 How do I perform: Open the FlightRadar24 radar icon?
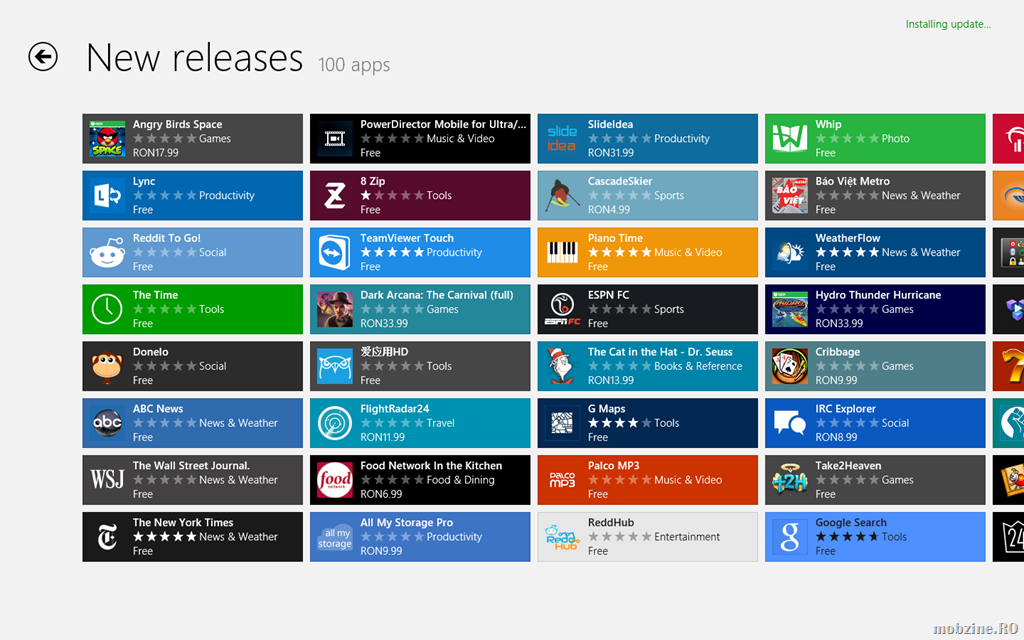[334, 423]
